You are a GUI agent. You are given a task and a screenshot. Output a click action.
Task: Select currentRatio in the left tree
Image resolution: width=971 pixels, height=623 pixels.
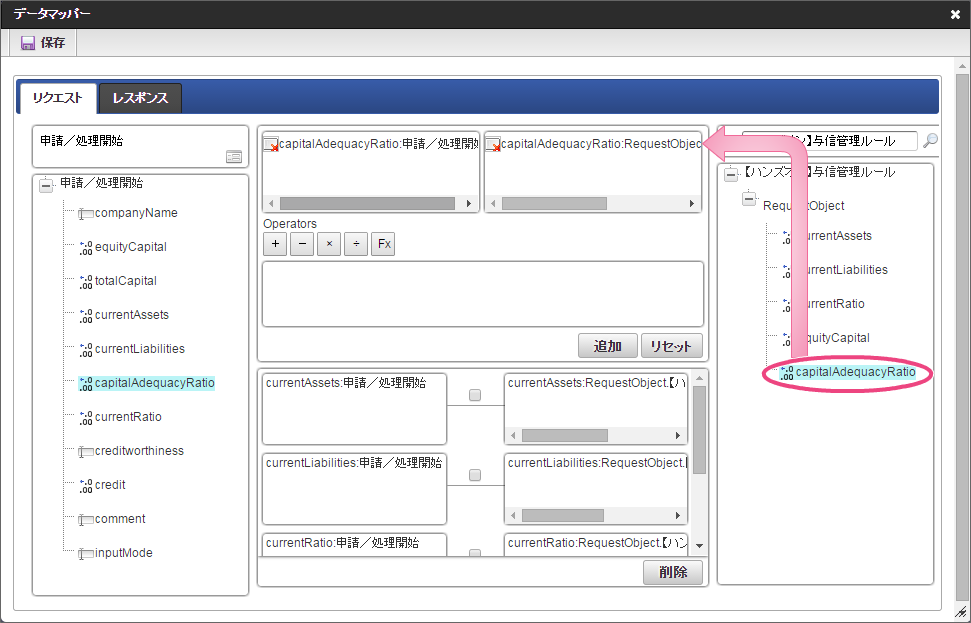click(128, 417)
